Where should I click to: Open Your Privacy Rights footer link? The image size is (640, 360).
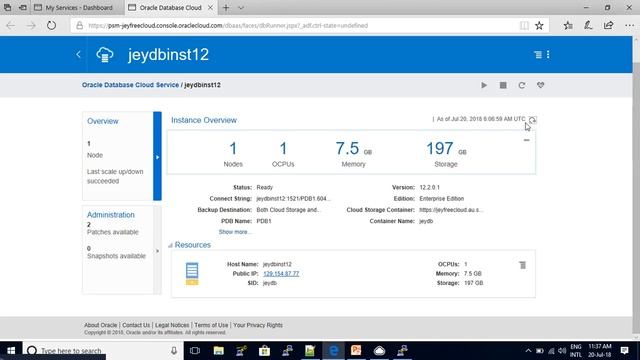(258, 325)
